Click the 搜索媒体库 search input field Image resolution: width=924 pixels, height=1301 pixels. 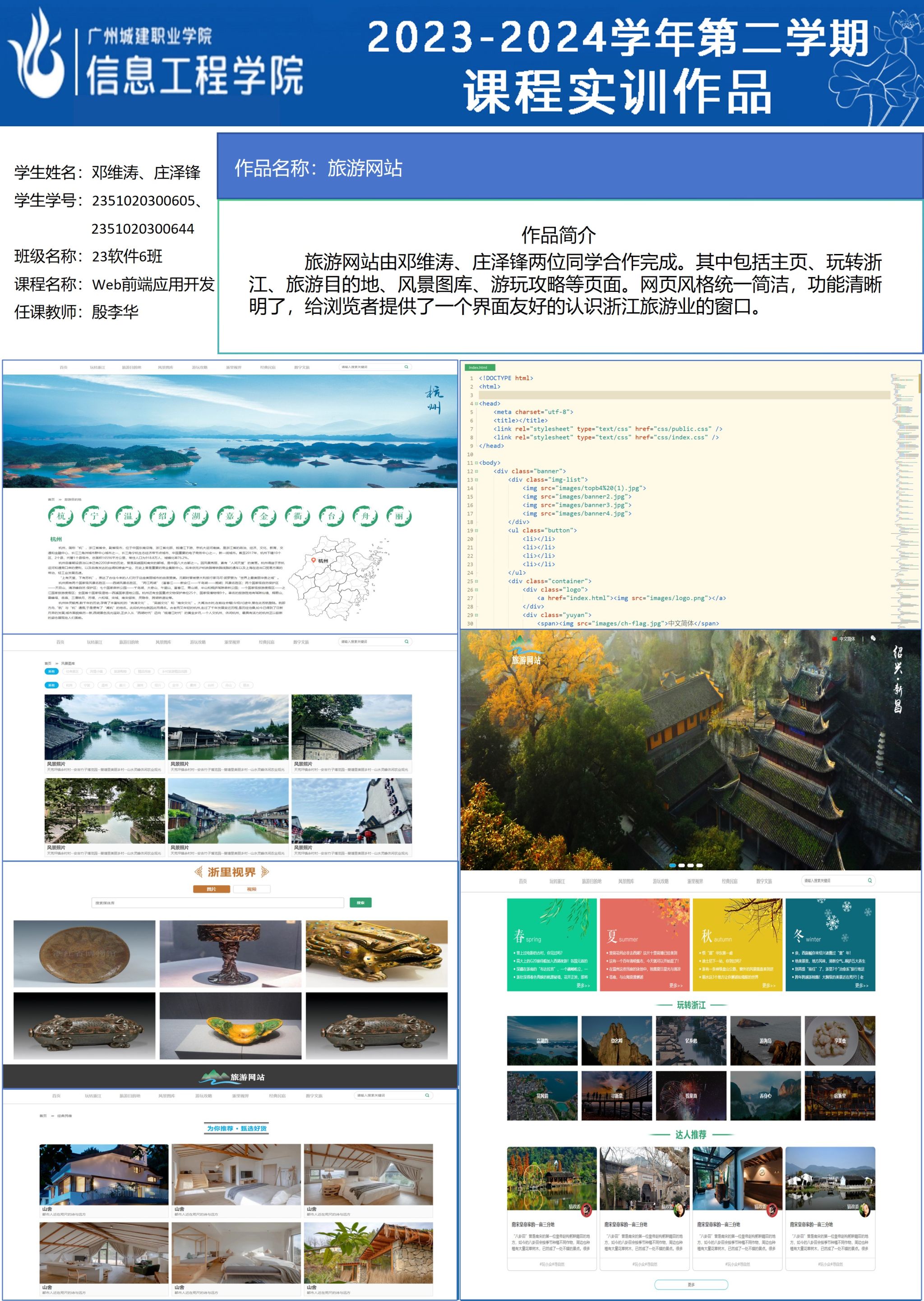point(217,903)
